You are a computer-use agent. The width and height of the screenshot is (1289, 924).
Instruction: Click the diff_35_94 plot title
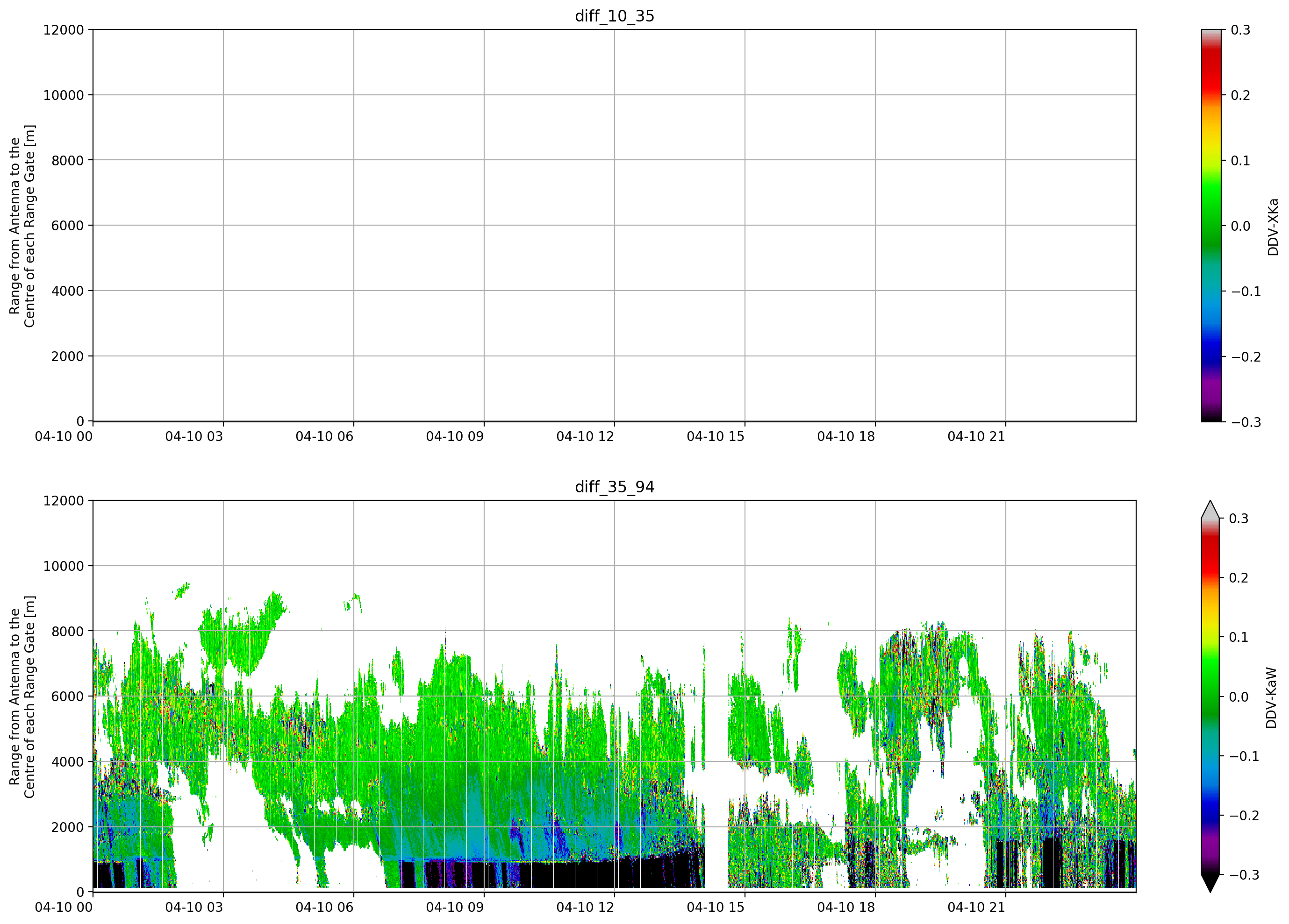615,487
